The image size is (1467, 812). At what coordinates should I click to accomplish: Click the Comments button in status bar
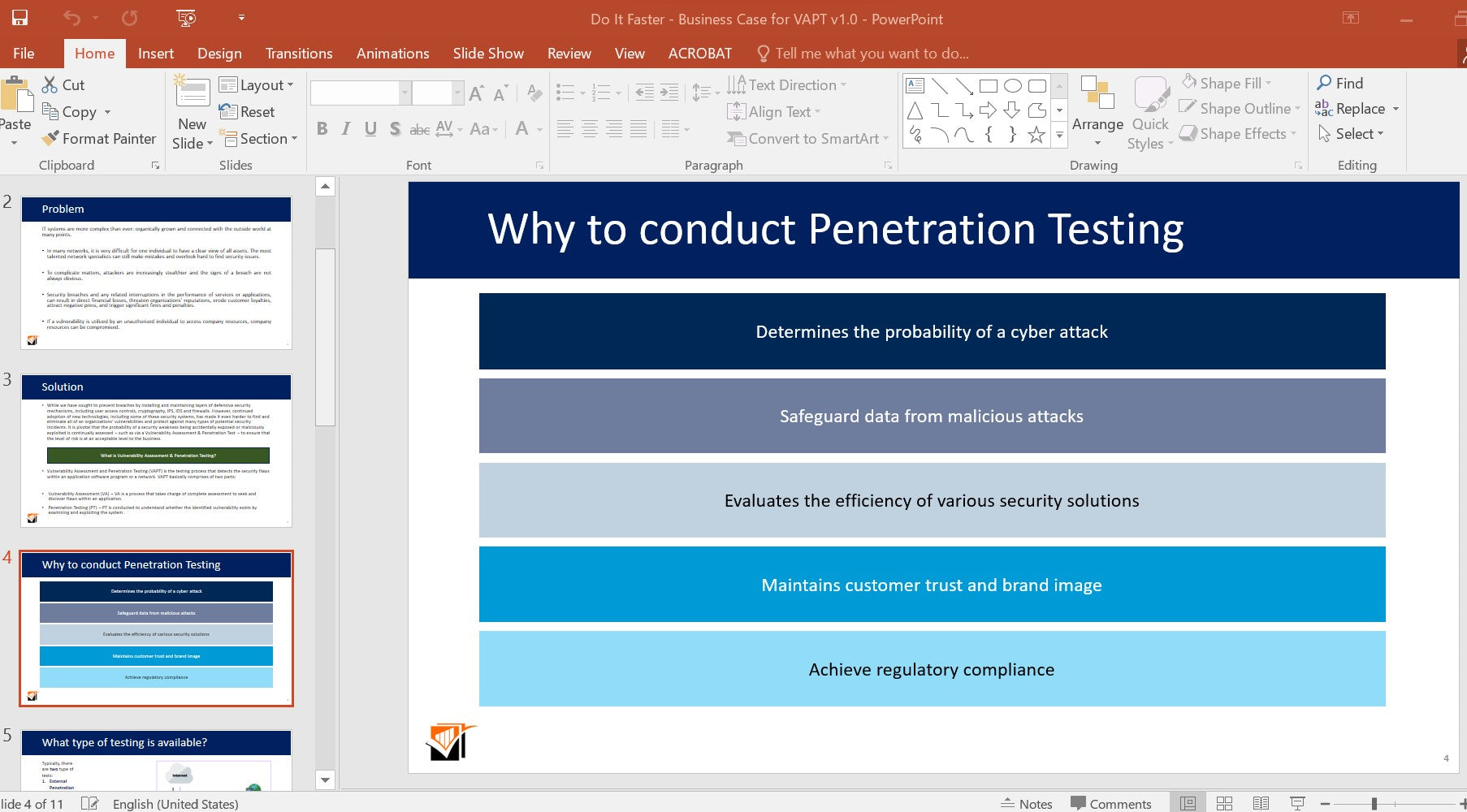pos(1111,803)
